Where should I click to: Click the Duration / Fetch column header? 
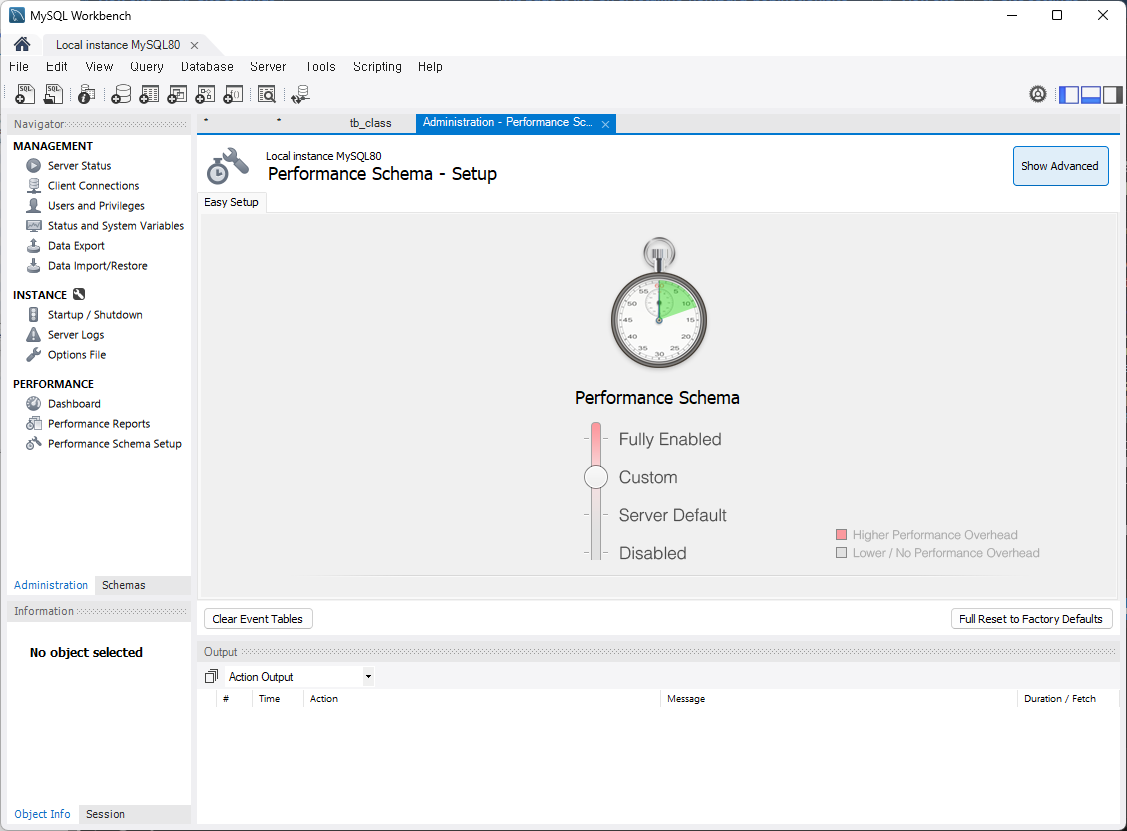(x=1067, y=699)
